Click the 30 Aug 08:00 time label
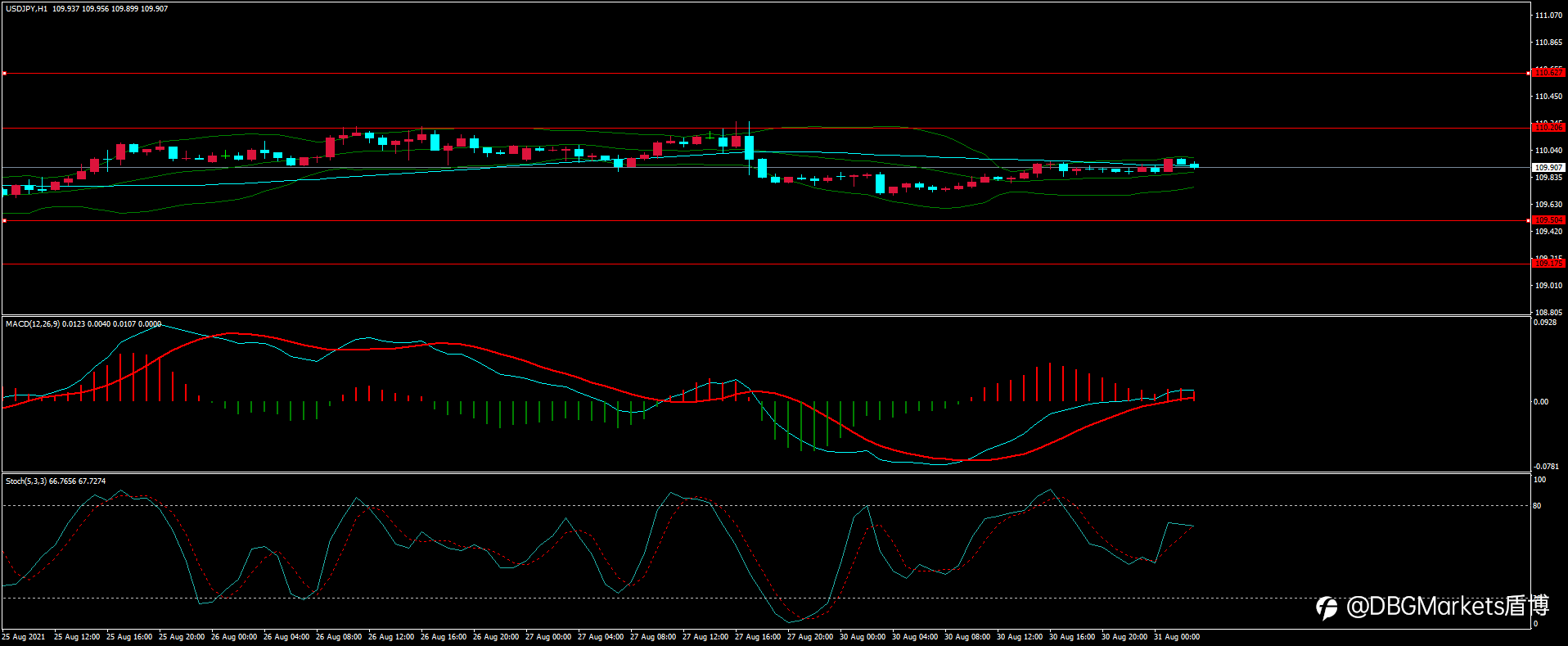This screenshot has width=1568, height=646. [967, 637]
